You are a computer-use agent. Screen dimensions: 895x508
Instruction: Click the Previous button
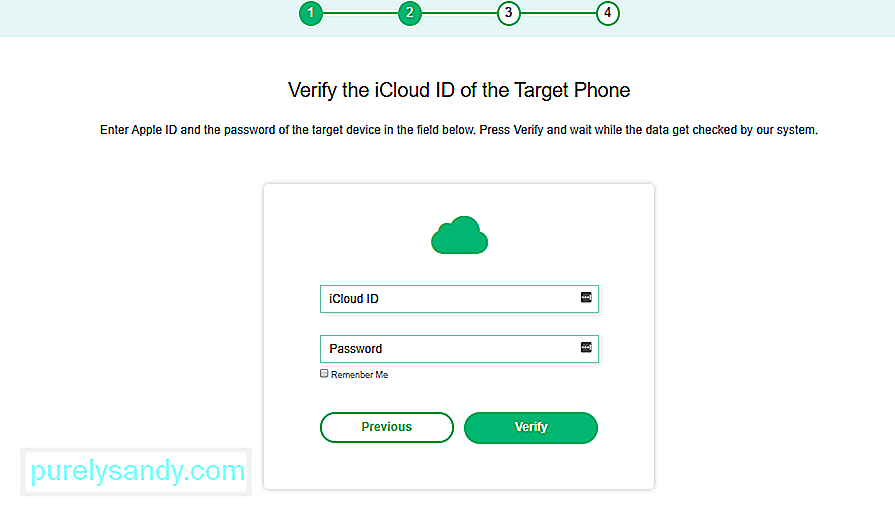pyautogui.click(x=387, y=428)
